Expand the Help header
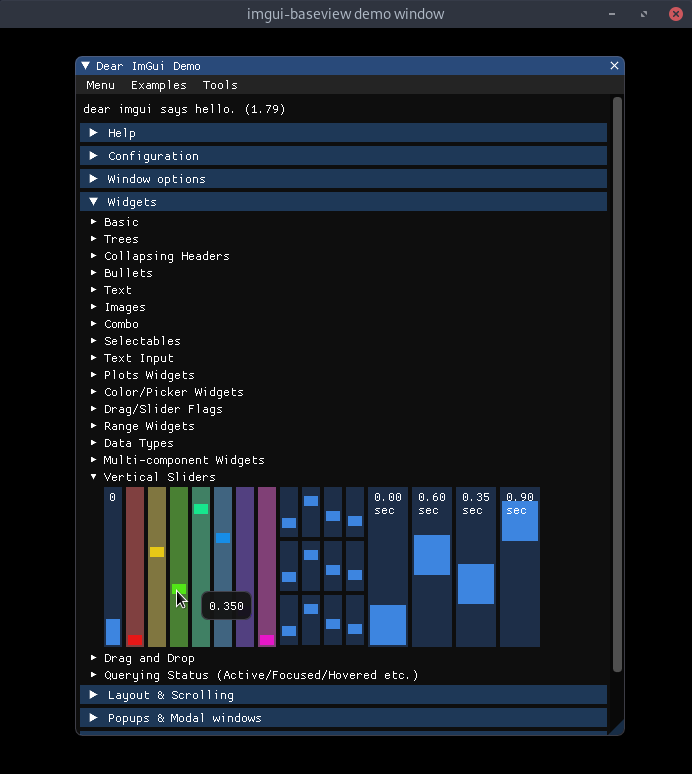 344,133
